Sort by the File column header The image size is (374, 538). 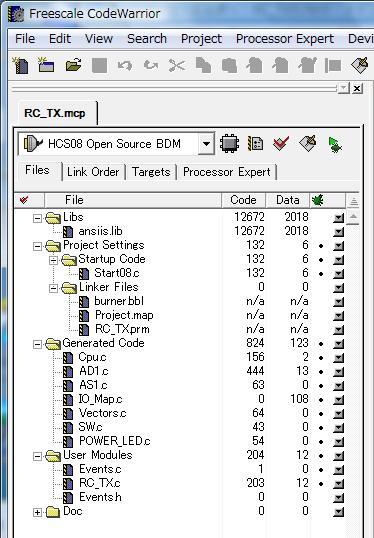133,200
